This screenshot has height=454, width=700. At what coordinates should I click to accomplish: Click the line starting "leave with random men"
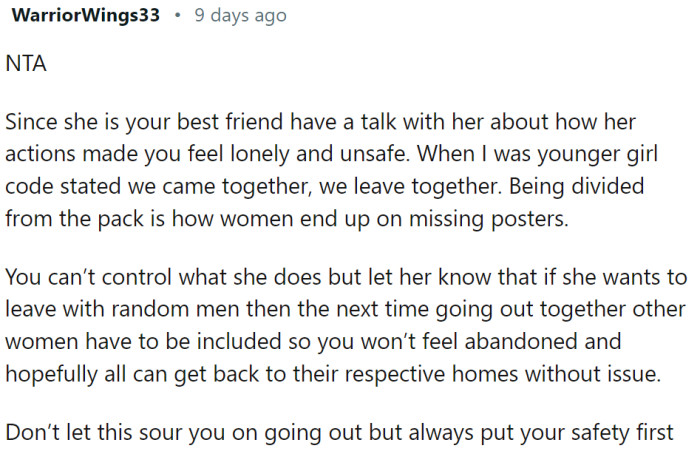(345, 309)
